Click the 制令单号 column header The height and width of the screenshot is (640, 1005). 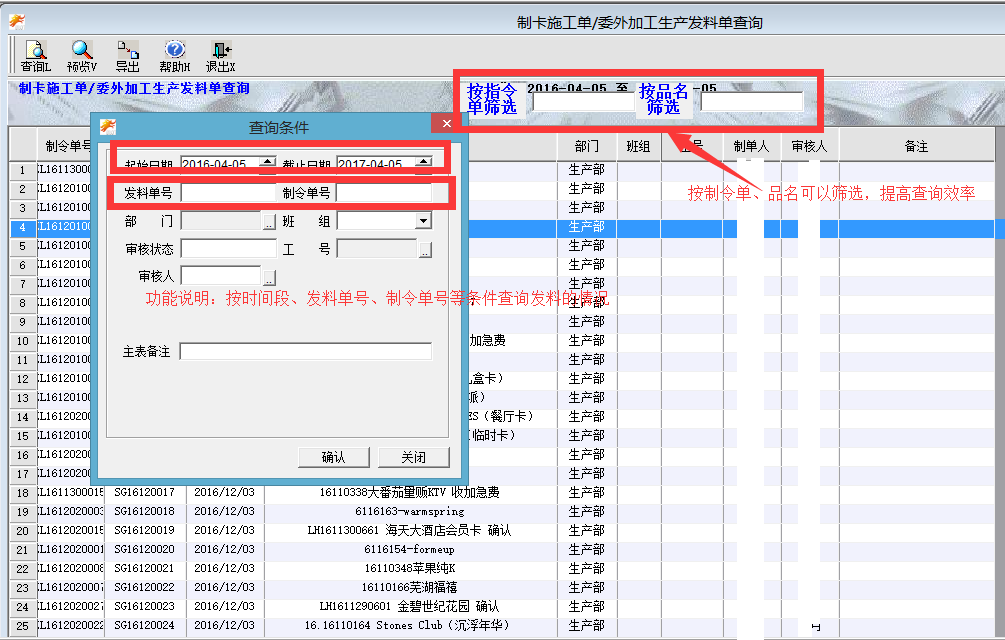pos(69,146)
